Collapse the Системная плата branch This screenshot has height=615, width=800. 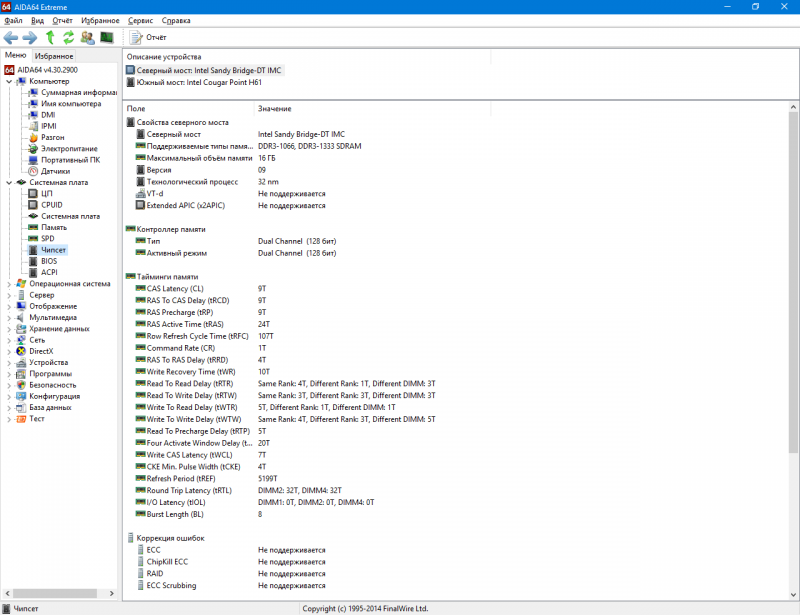[x=9, y=182]
